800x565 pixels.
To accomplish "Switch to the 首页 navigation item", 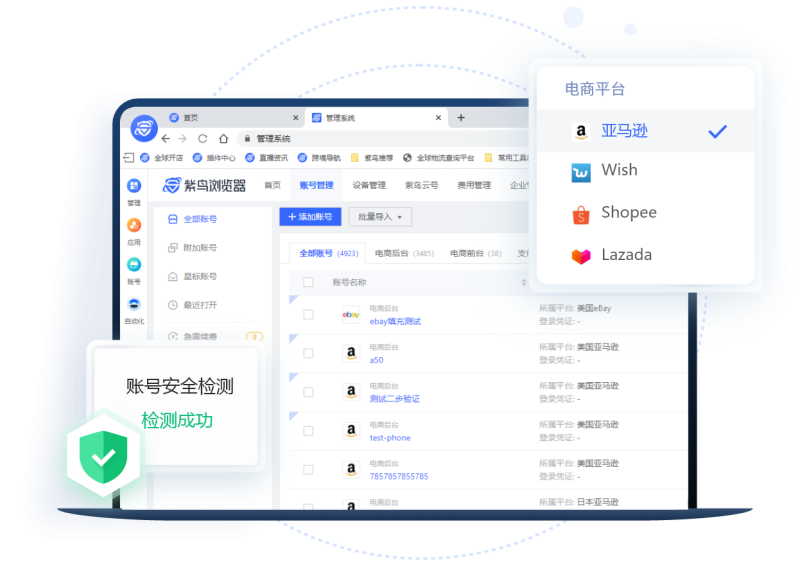I will 272,185.
